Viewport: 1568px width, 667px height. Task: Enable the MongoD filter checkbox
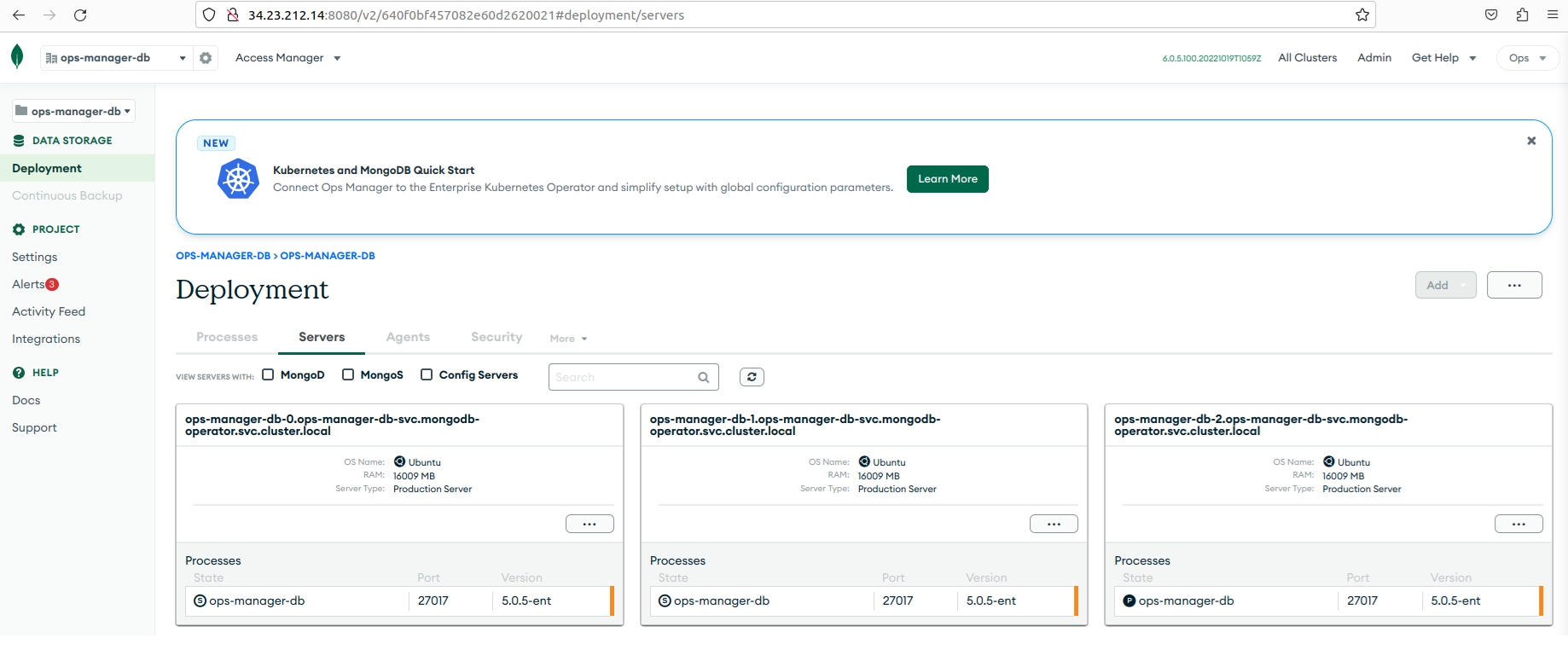pyautogui.click(x=268, y=374)
